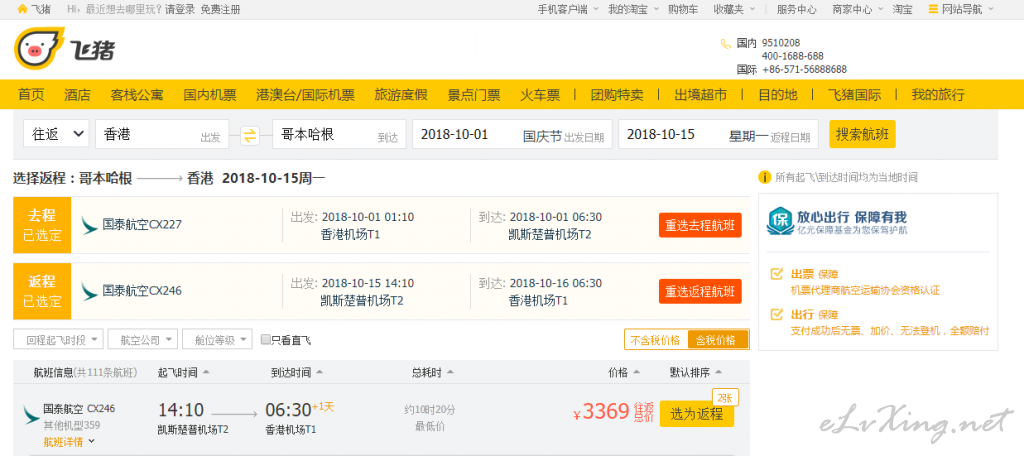Image resolution: width=1024 pixels, height=456 pixels.
Task: Swap departure and arrival cities icon
Action: pos(250,135)
